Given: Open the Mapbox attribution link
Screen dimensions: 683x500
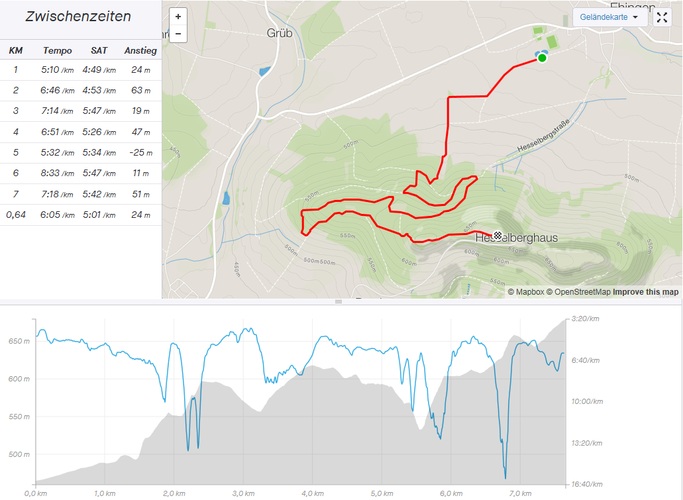Looking at the screenshot, I should 530,292.
